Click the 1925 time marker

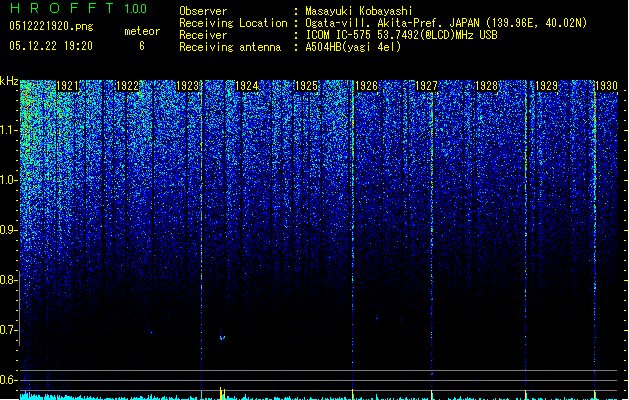click(306, 86)
